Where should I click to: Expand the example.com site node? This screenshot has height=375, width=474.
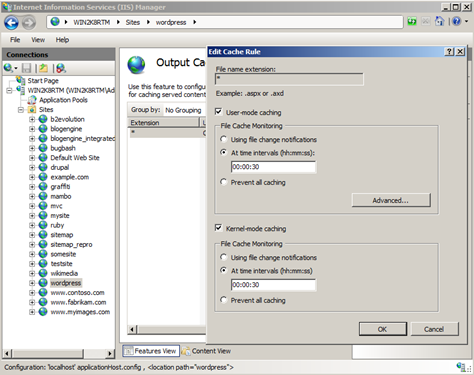(32, 177)
